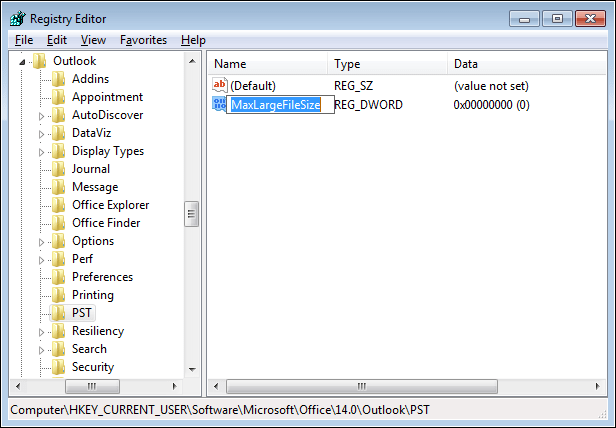The width and height of the screenshot is (616, 428).
Task: Click the Printing folder icon
Action: coord(59,295)
